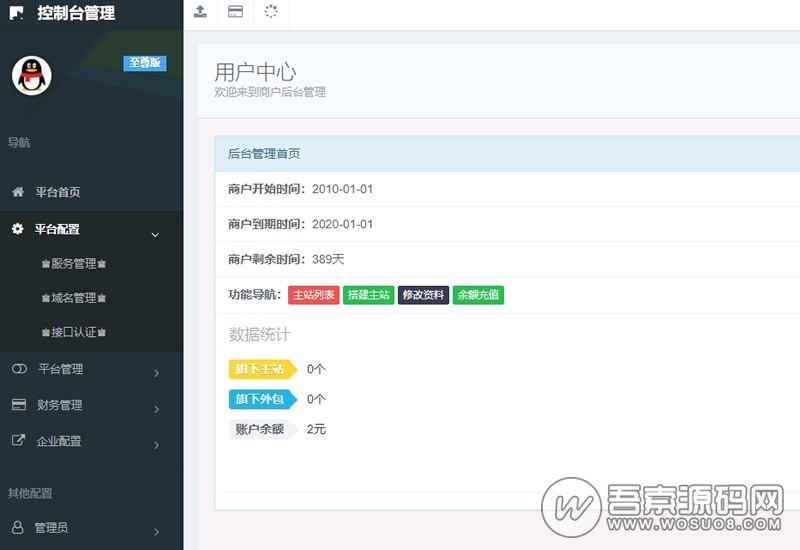This screenshot has width=800, height=550.
Task: Click the penguin avatar profile picture
Action: click(x=31, y=75)
